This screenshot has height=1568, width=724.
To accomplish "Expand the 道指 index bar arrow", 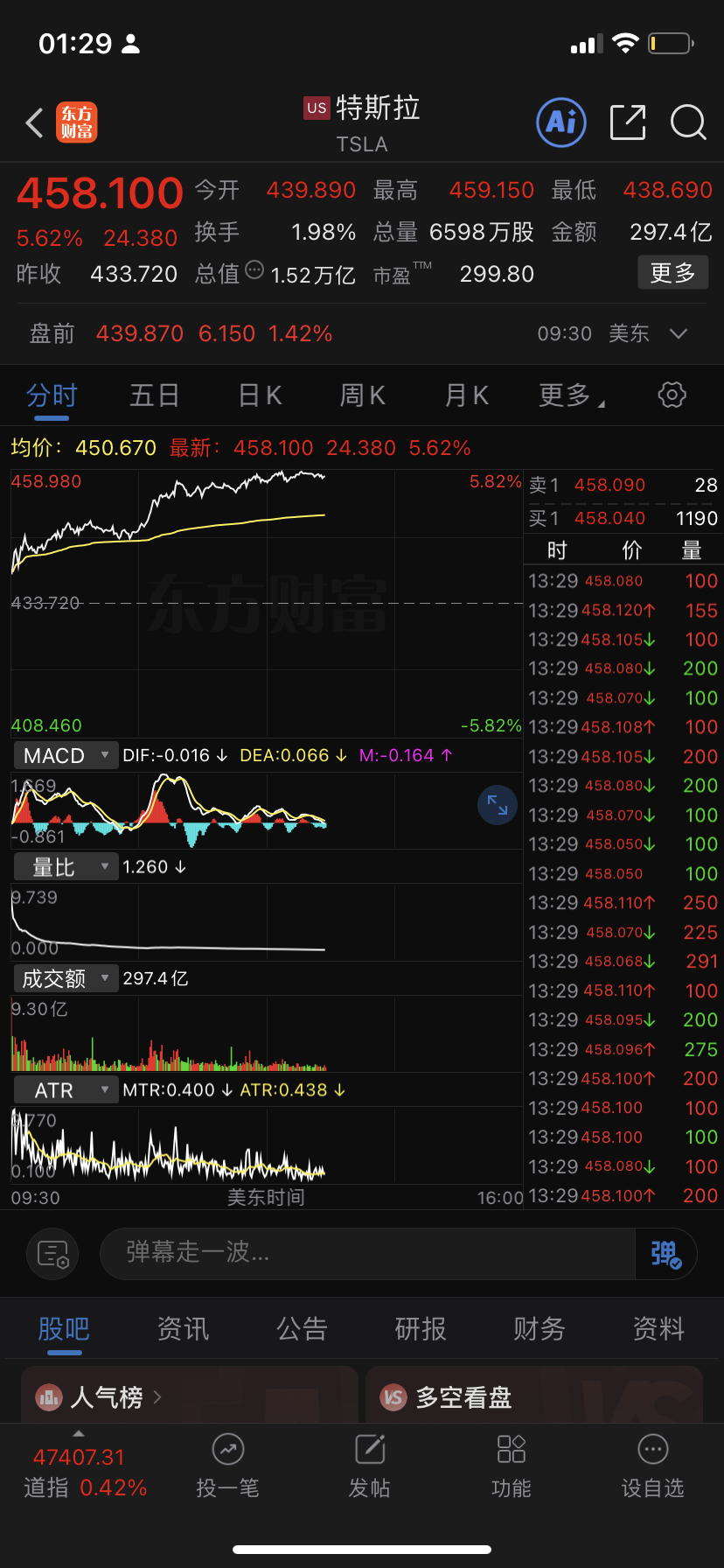I will pos(79,1433).
